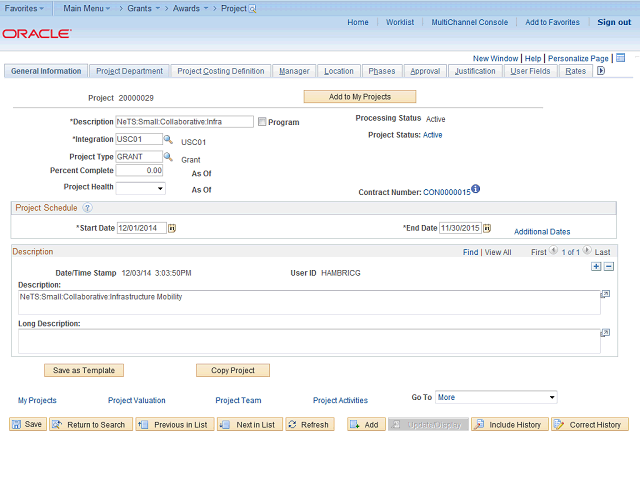
Task: Open the Project Team link
Action: 238,400
